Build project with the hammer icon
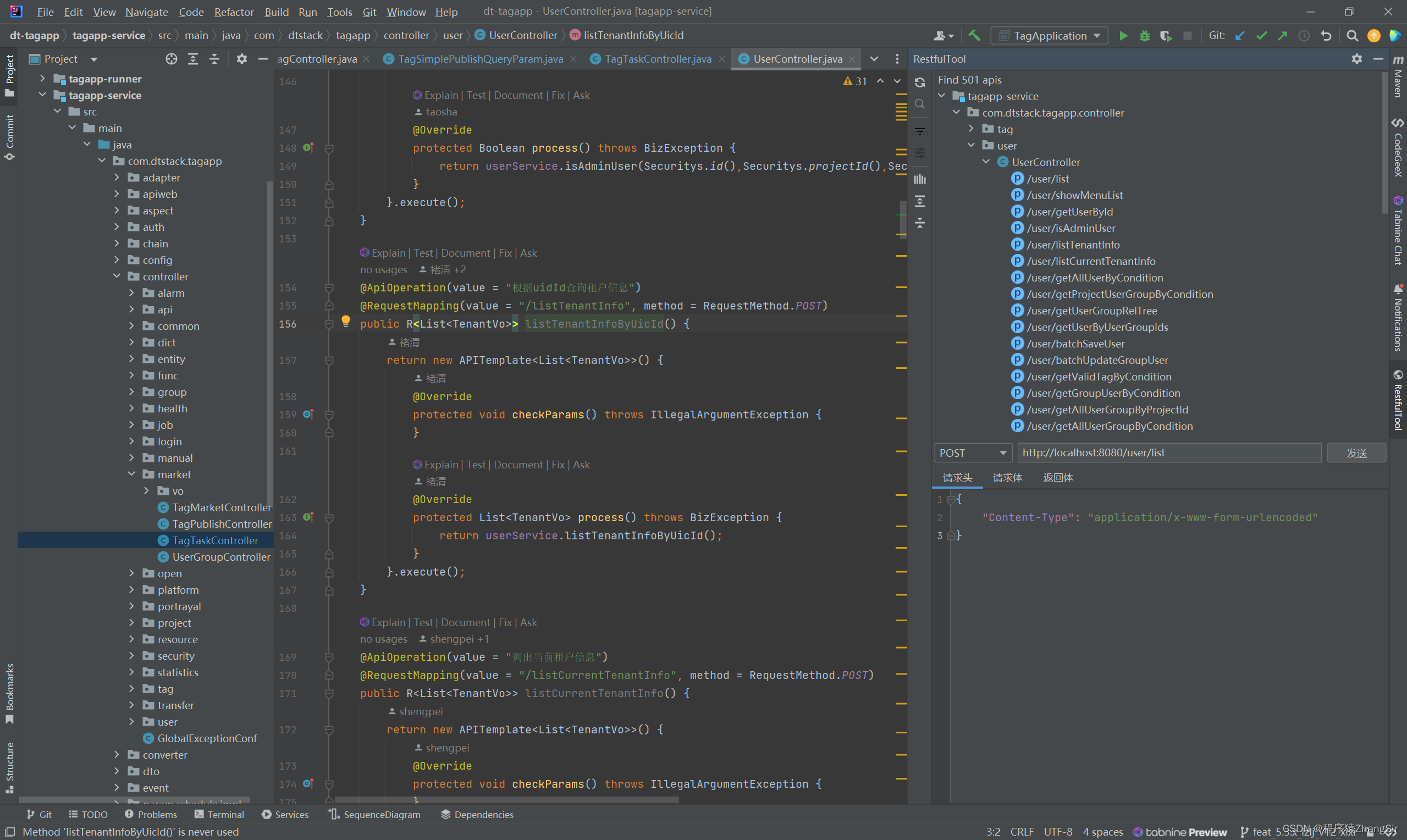This screenshot has height=840, width=1407. point(974,36)
